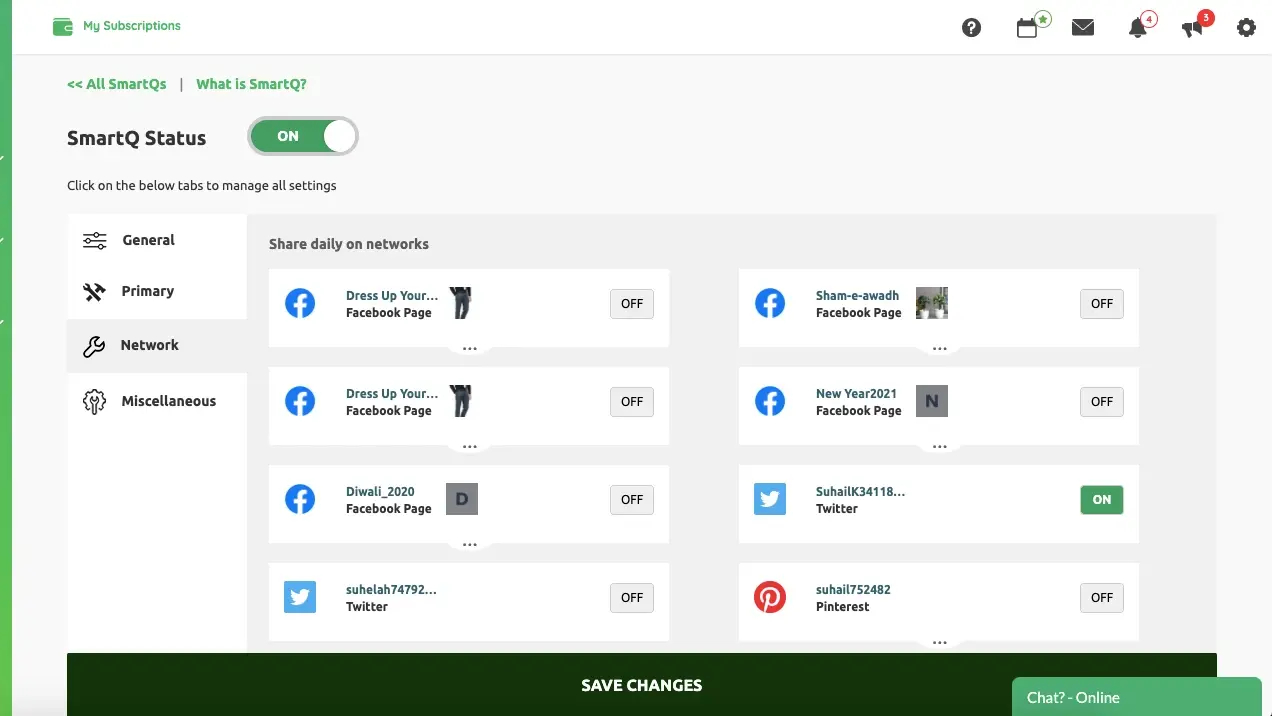Screen dimensions: 1272x716
Task: Click the Primary tab tools icon
Action: (x=94, y=291)
